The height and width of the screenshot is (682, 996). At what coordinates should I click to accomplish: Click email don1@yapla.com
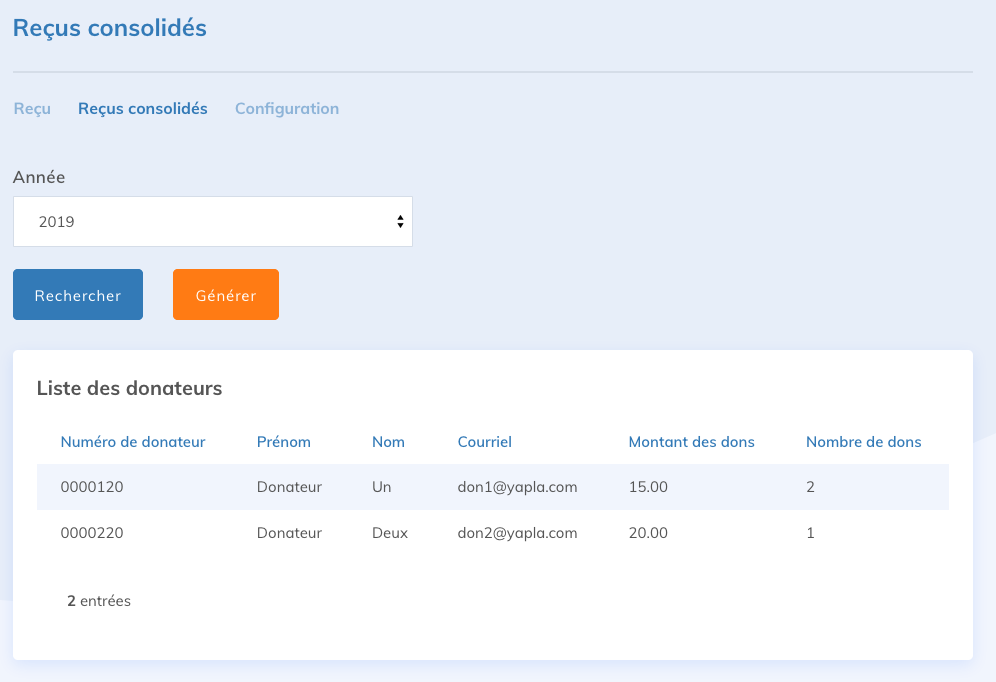point(517,487)
